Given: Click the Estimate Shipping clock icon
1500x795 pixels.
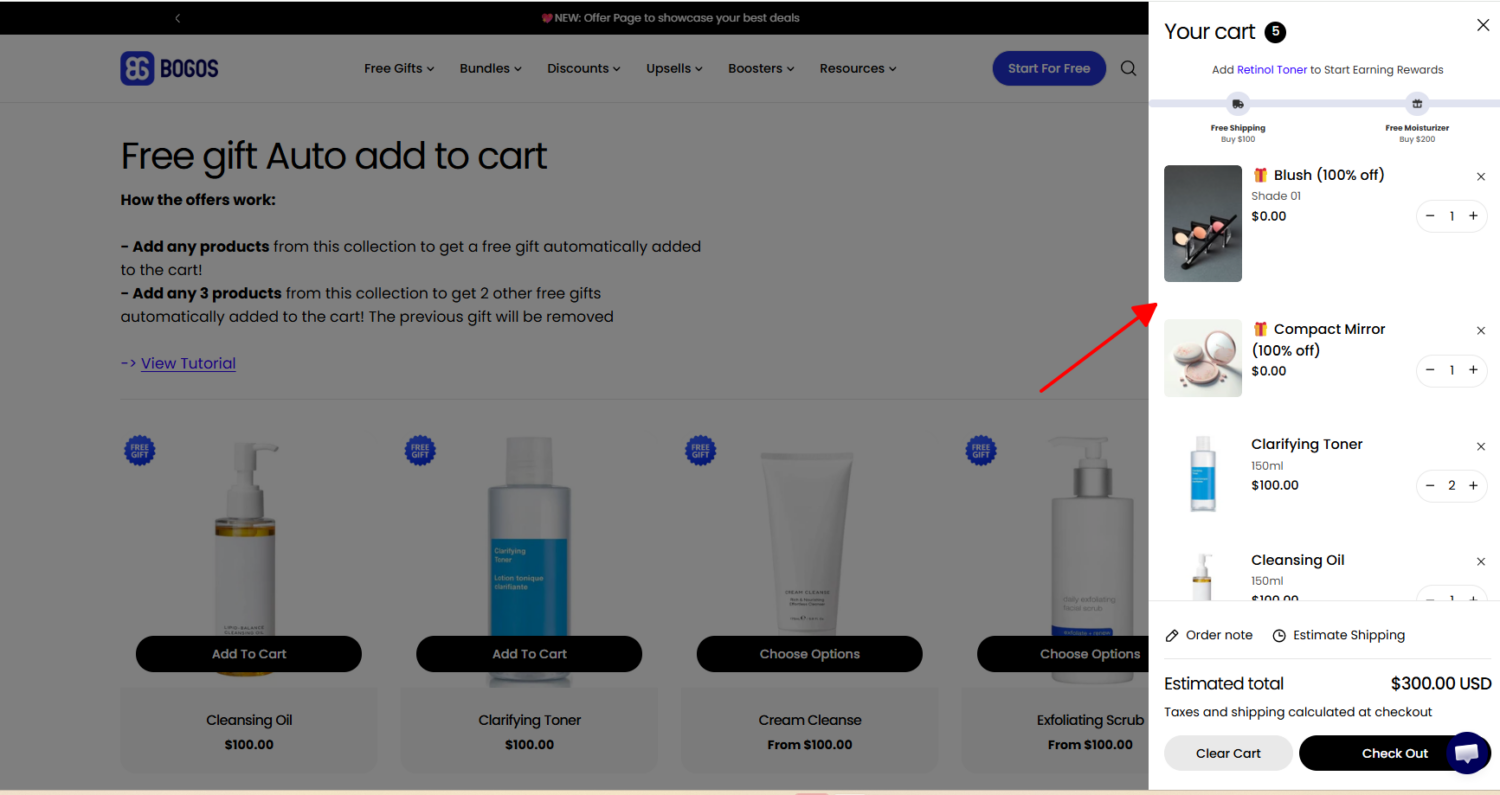Looking at the screenshot, I should (x=1279, y=635).
